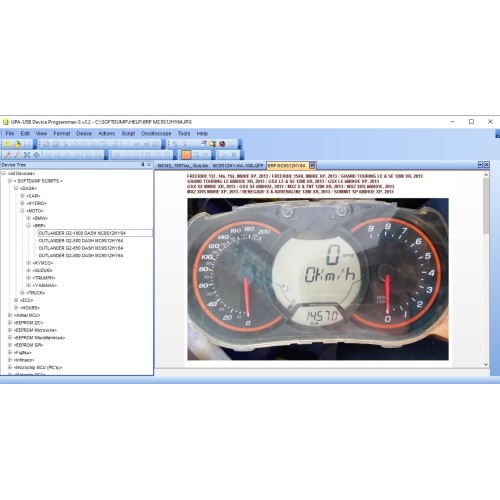Screen dimensions: 500x500
Task: Open the document tab list arrow
Action: (x=480, y=165)
